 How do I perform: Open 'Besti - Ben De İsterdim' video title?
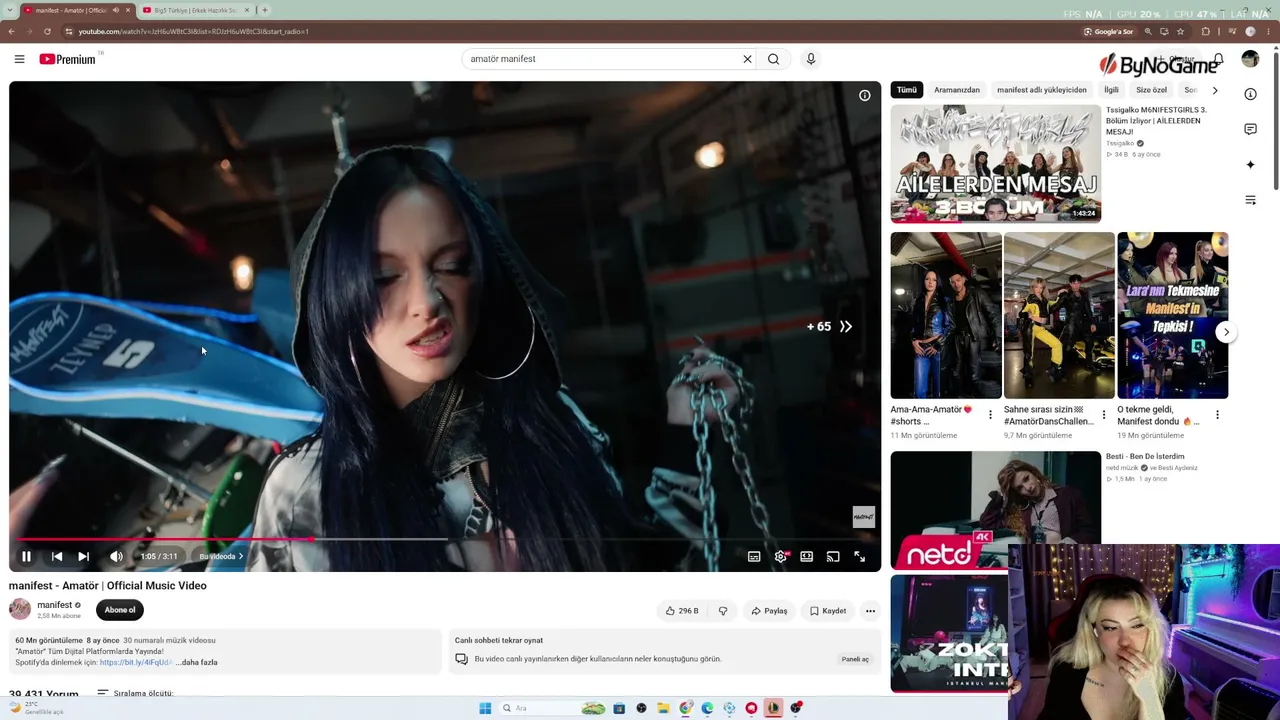[1145, 457]
